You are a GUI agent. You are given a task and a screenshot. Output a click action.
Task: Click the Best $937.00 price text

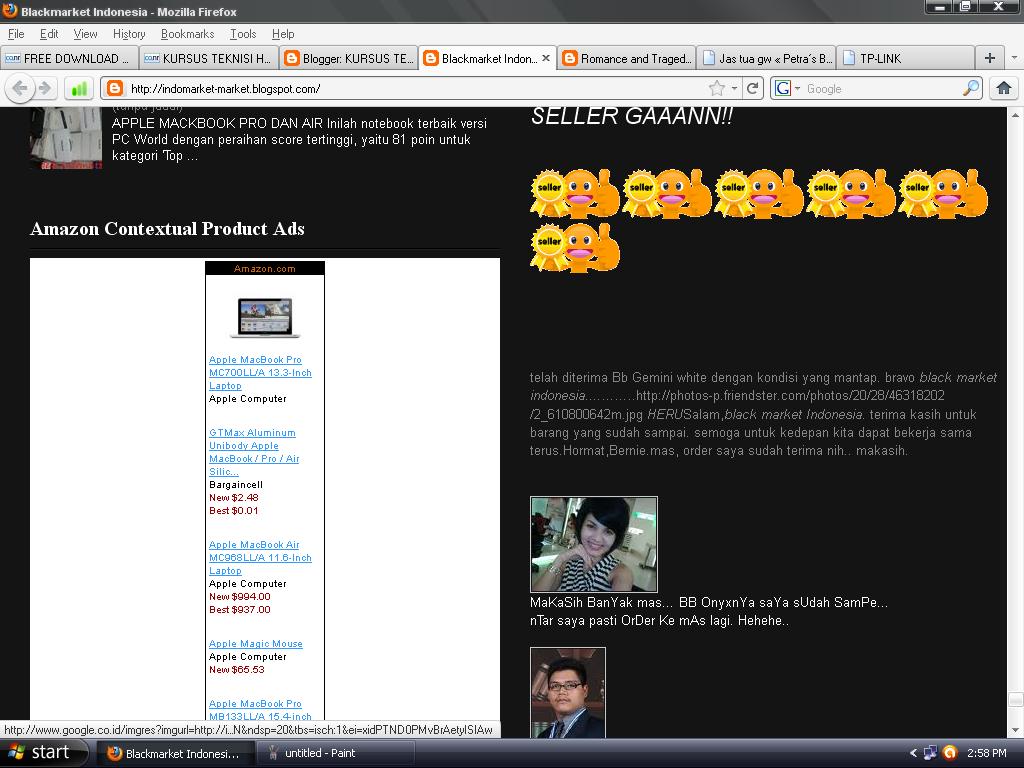[x=240, y=609]
